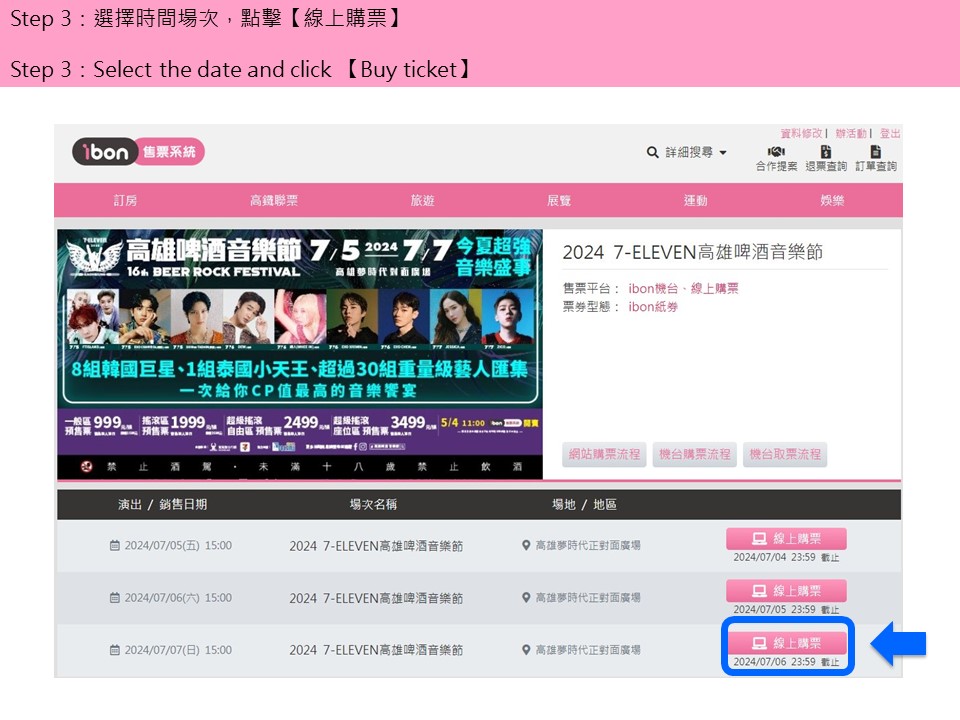Open the 高鐵聯票 menu tab
The height and width of the screenshot is (720, 960).
(274, 201)
